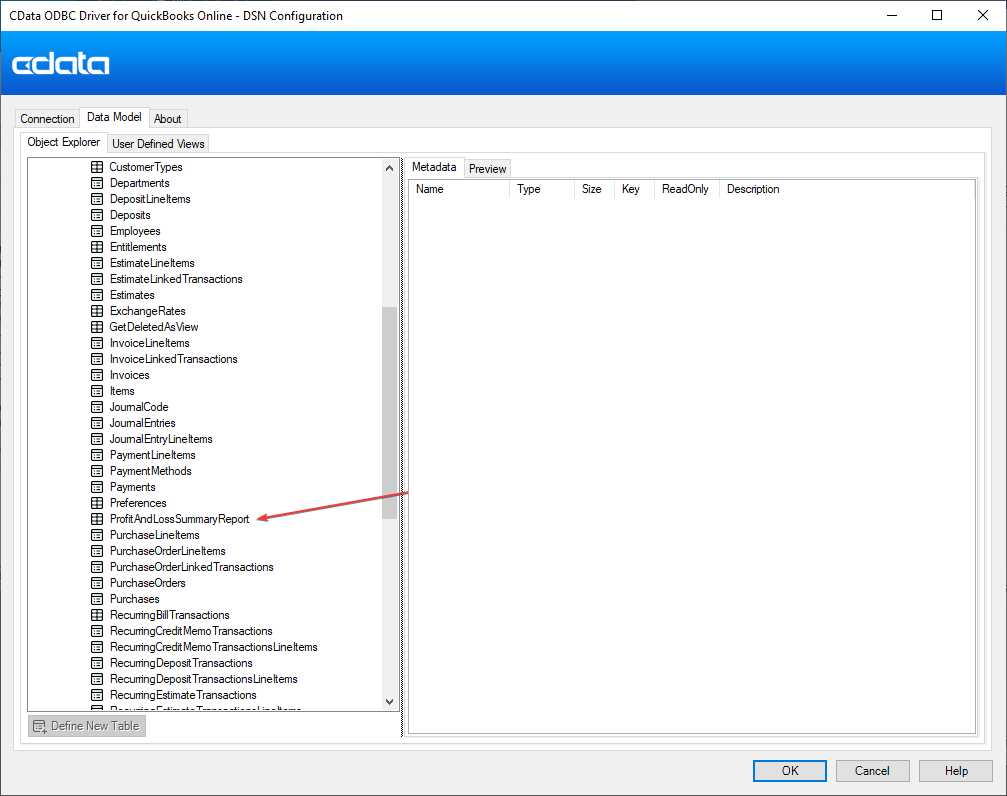This screenshot has width=1007, height=796.
Task: Click the Cancel button
Action: 872,771
